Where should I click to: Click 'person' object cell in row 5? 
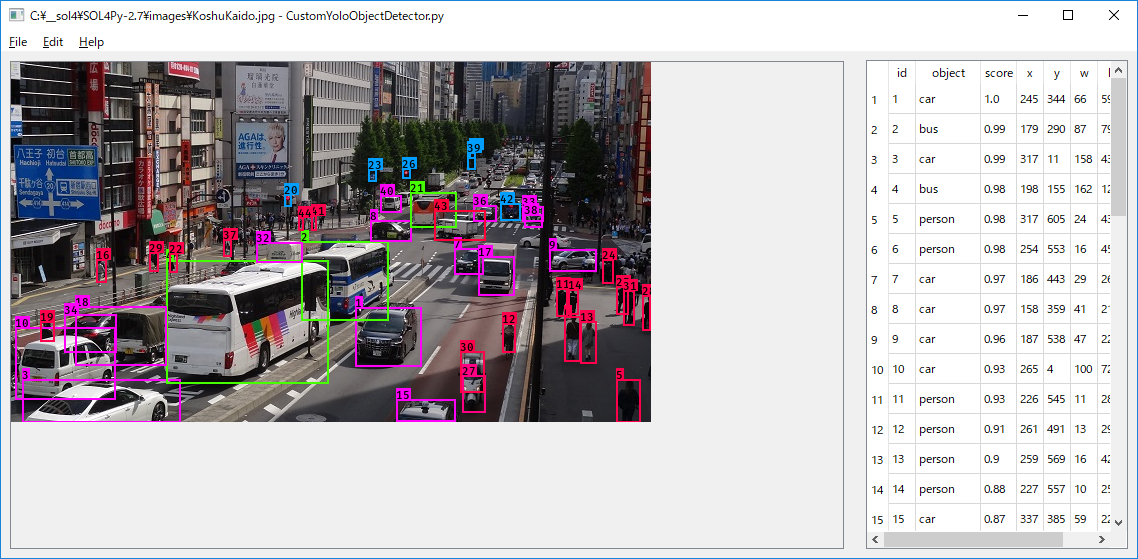coord(948,219)
